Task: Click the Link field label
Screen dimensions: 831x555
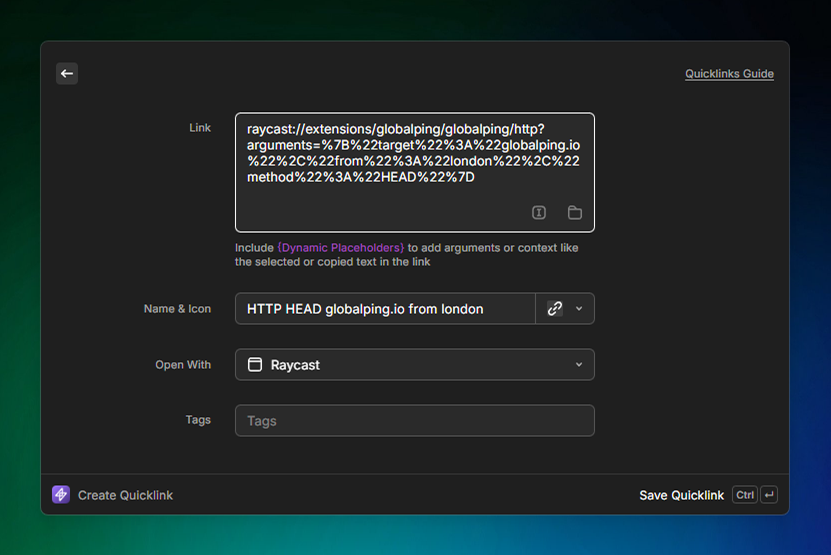Action: 200,128
